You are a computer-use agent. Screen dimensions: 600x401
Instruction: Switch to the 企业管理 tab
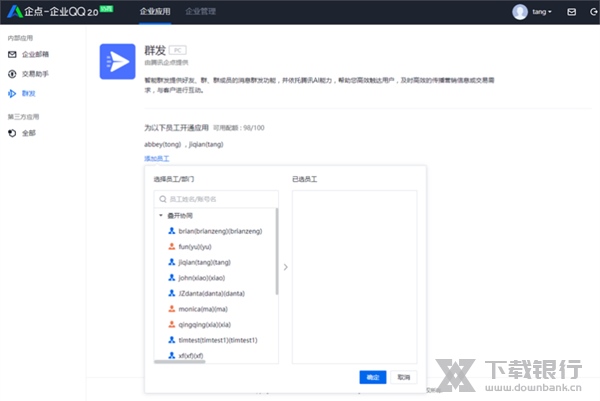[x=201, y=11]
